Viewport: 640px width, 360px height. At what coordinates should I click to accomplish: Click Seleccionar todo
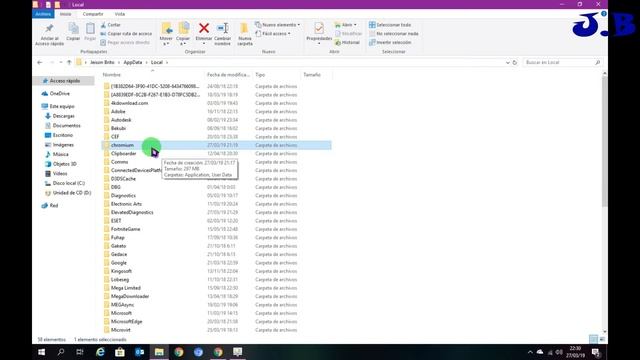pyautogui.click(x=390, y=25)
